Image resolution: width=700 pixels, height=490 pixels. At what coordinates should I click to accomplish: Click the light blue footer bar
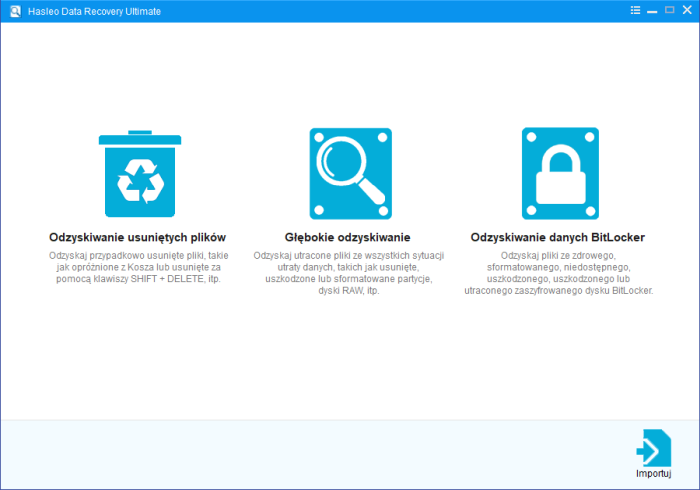[x=300, y=453]
